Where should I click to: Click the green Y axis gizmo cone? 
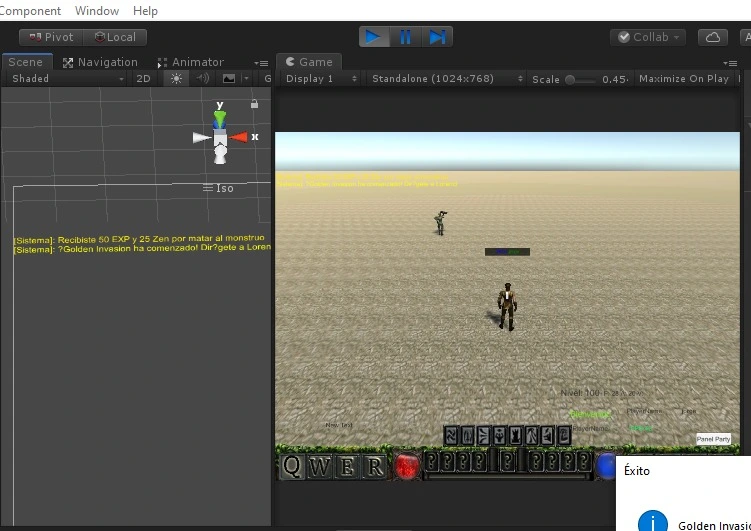[x=220, y=118]
